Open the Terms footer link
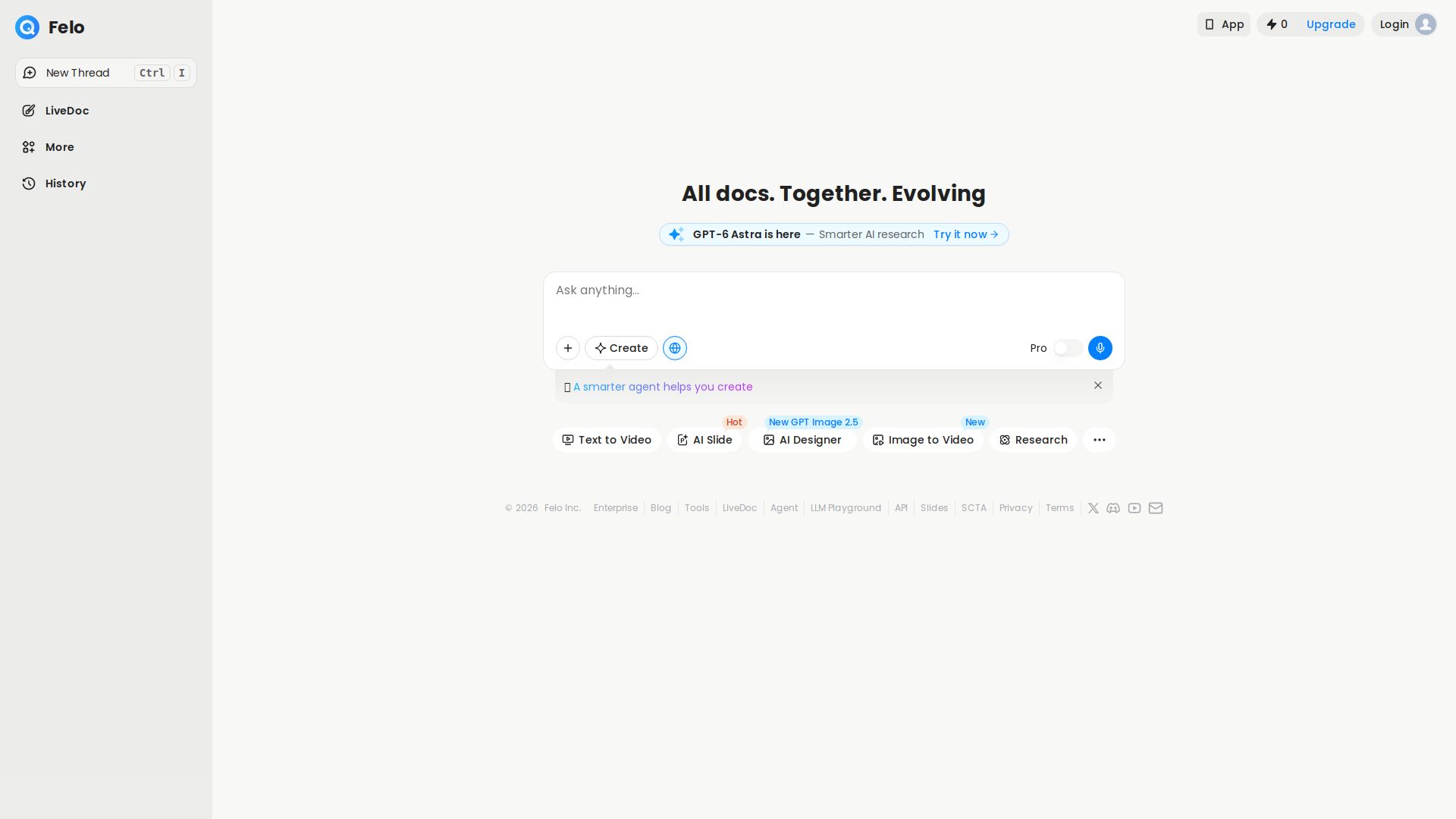This screenshot has height=819, width=1456. (1059, 508)
